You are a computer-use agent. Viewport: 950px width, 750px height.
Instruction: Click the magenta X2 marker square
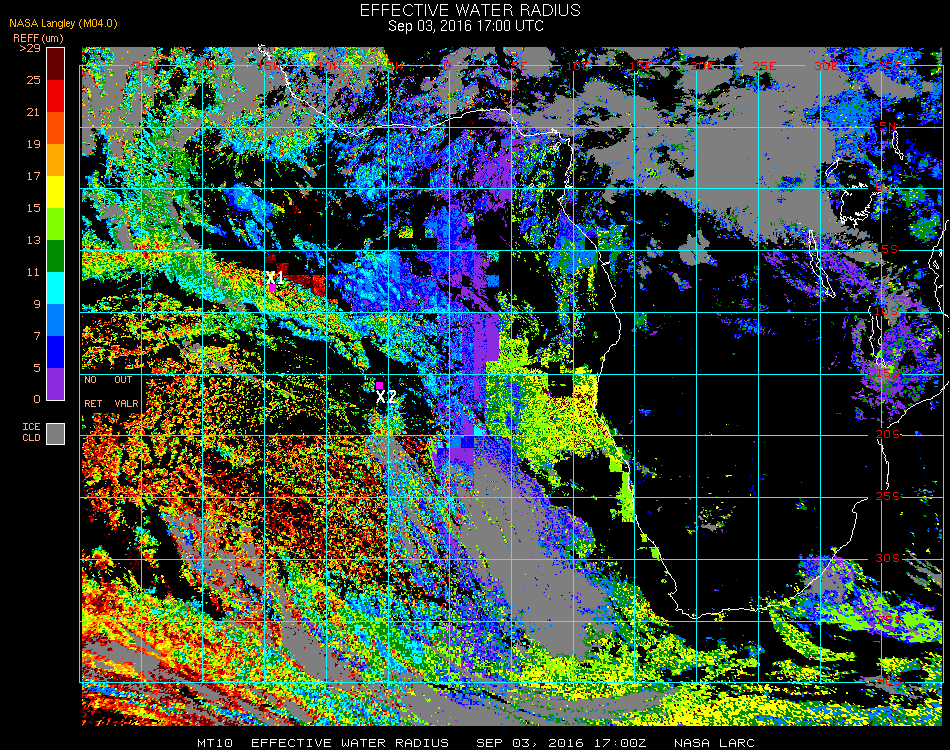coord(379,385)
